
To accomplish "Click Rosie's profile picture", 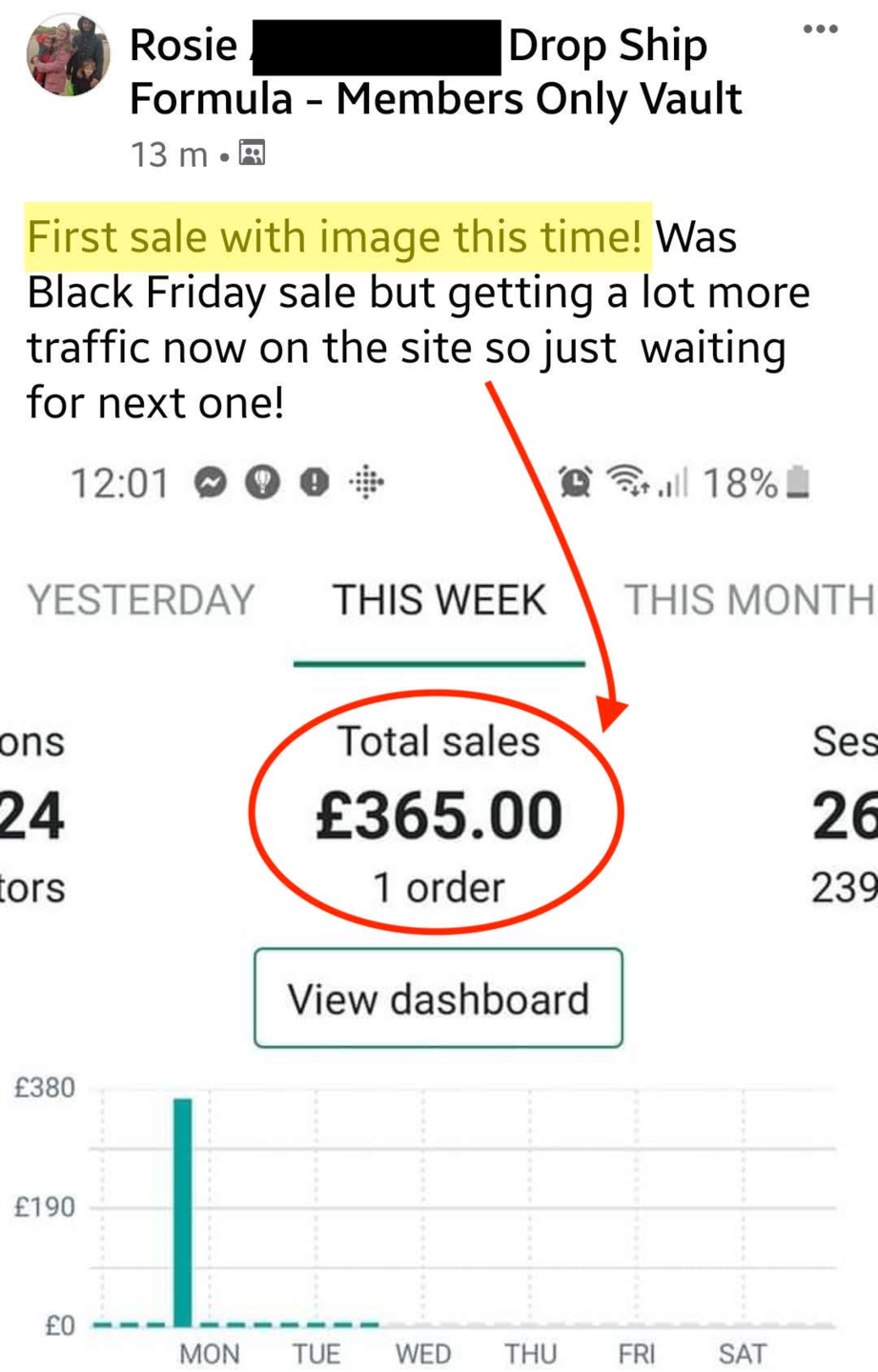I will [x=68, y=55].
